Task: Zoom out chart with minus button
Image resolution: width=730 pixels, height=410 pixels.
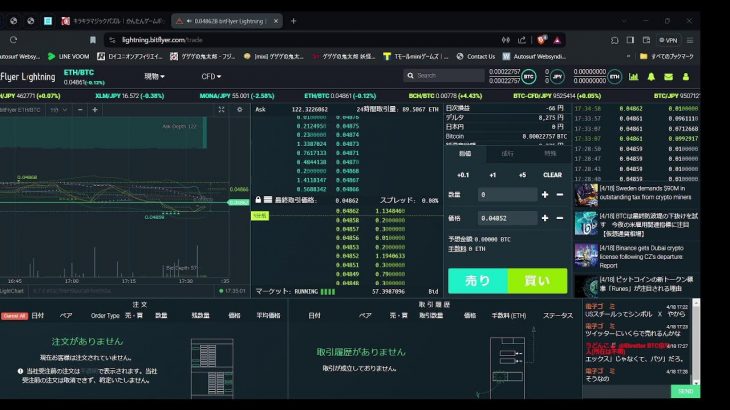Action: [x=80, y=110]
